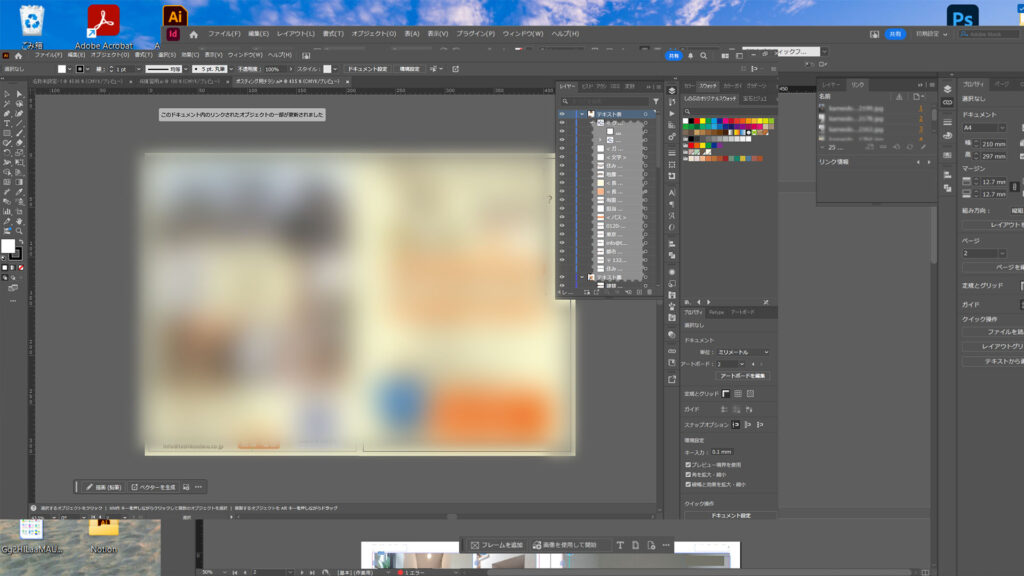Click the blue 共有 button in InDesign

click(895, 34)
